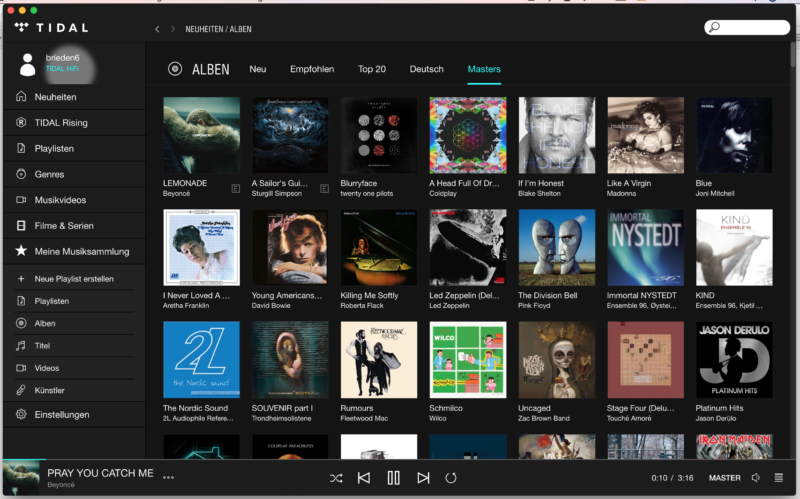Screen dimensions: 800x499
Task: Open A Sailor's Guide album cover
Action: [290, 135]
